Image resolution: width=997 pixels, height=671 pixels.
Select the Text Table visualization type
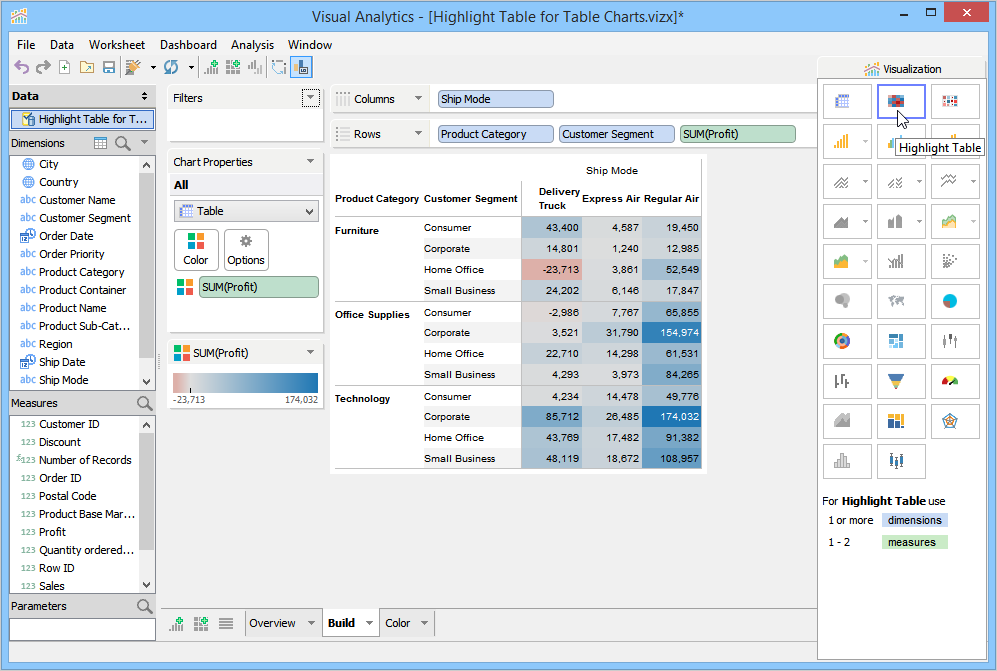click(847, 101)
